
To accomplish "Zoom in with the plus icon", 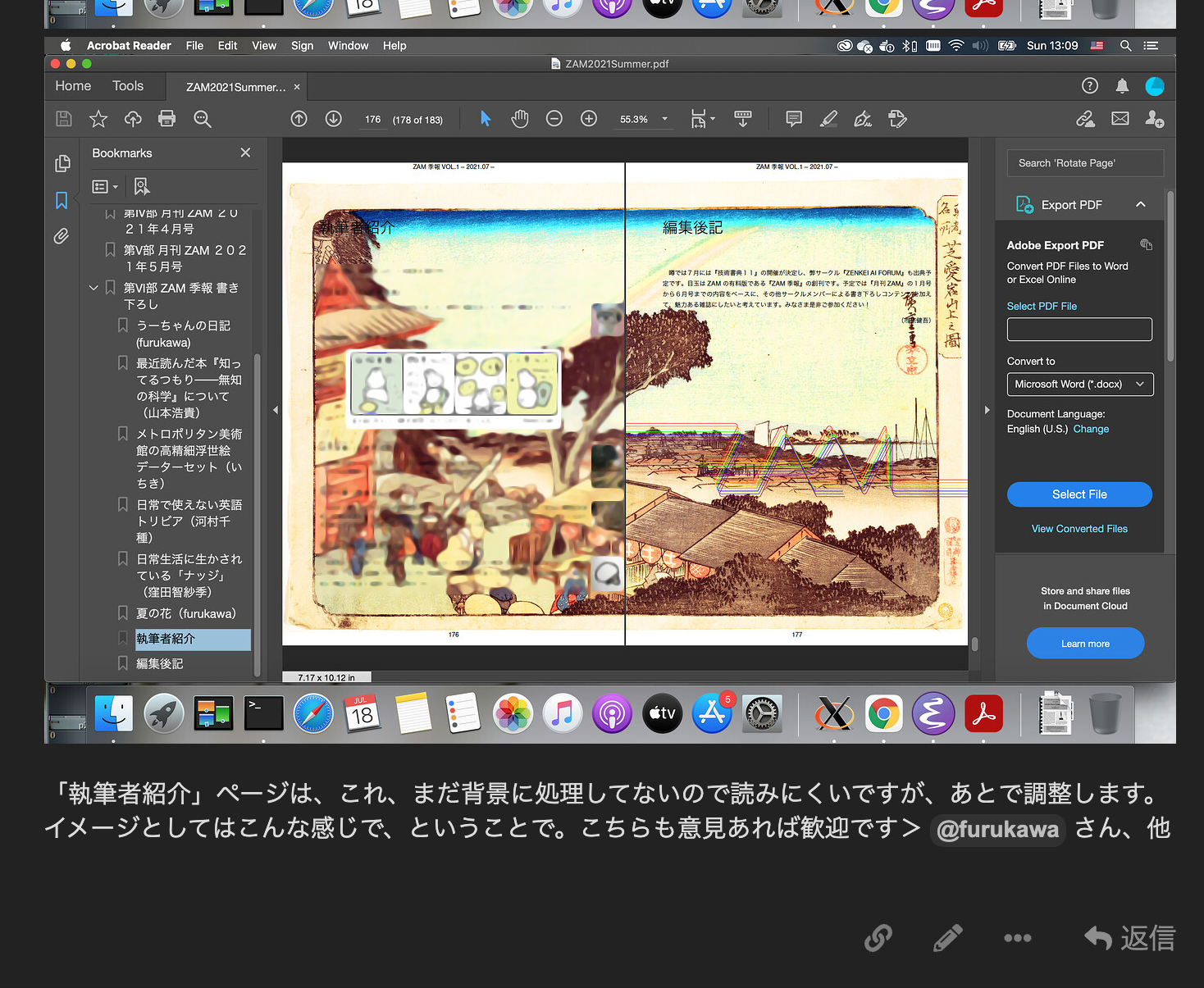I will pyautogui.click(x=589, y=119).
